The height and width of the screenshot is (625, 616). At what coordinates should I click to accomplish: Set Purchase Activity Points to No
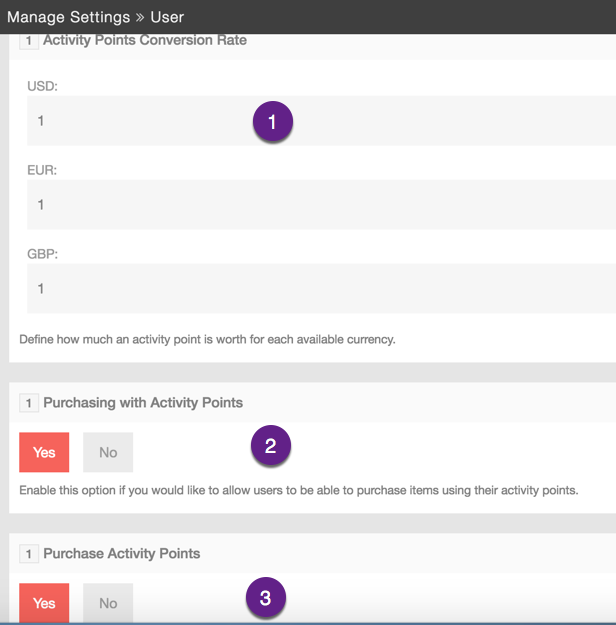(108, 603)
